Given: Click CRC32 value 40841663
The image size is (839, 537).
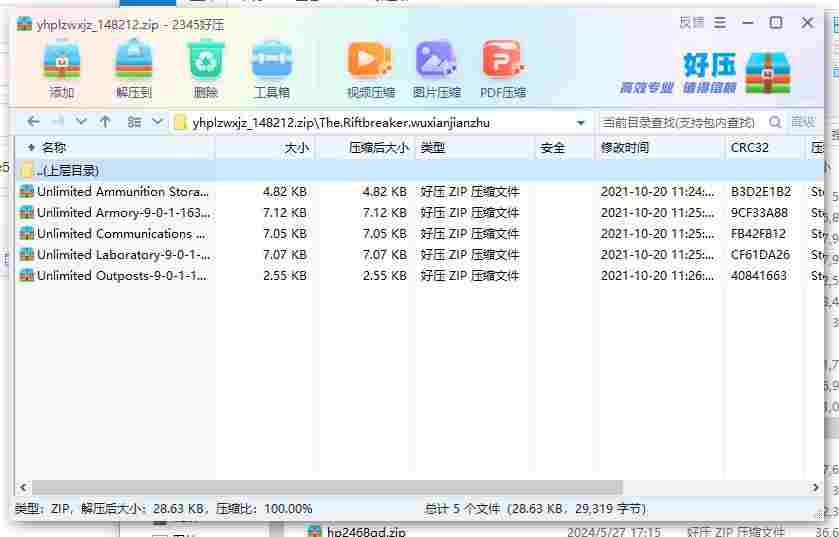Looking at the screenshot, I should (x=759, y=275).
